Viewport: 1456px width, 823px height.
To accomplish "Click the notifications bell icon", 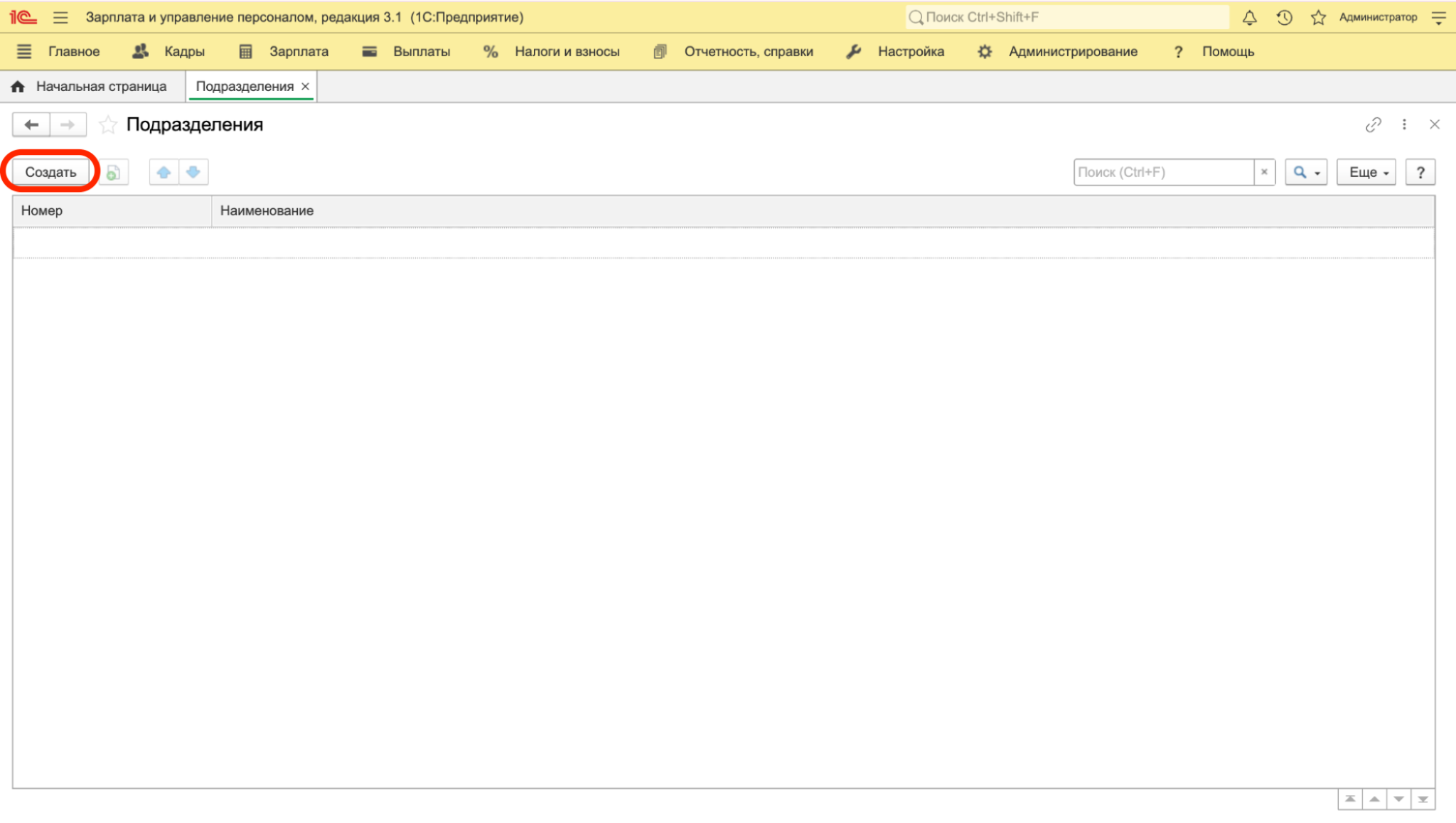I will [1249, 18].
